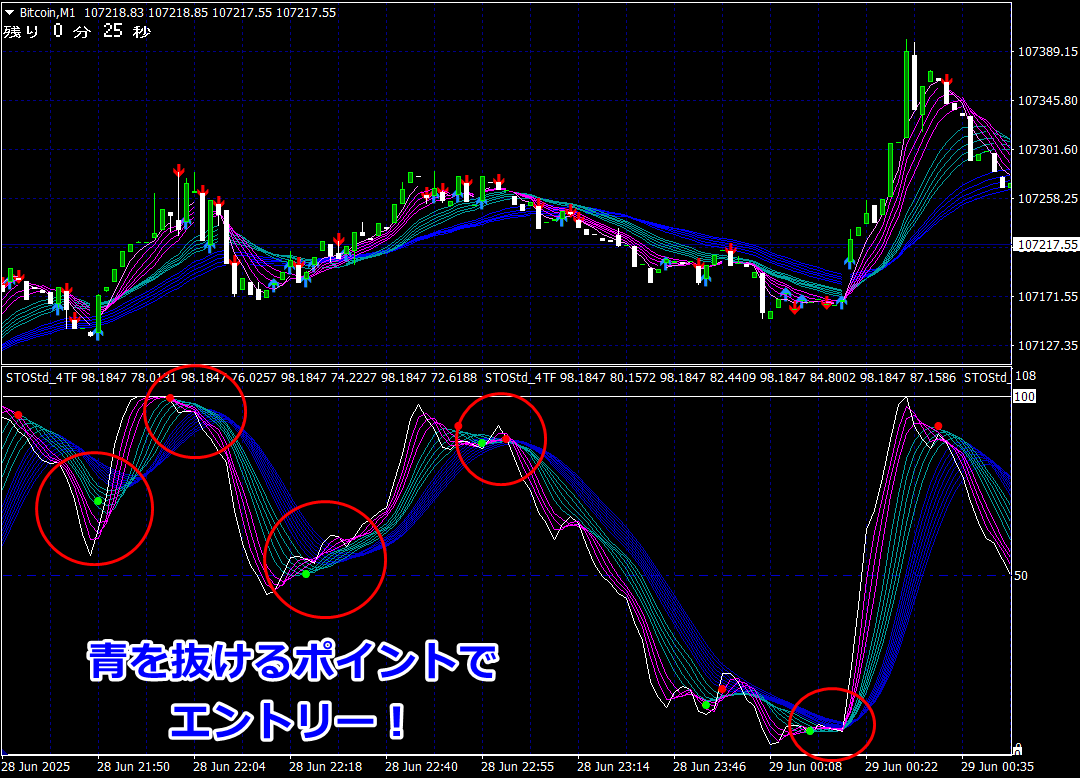This screenshot has width=1080, height=778.
Task: Click the Bitcoin,M1 symbol title
Action: [48, 12]
